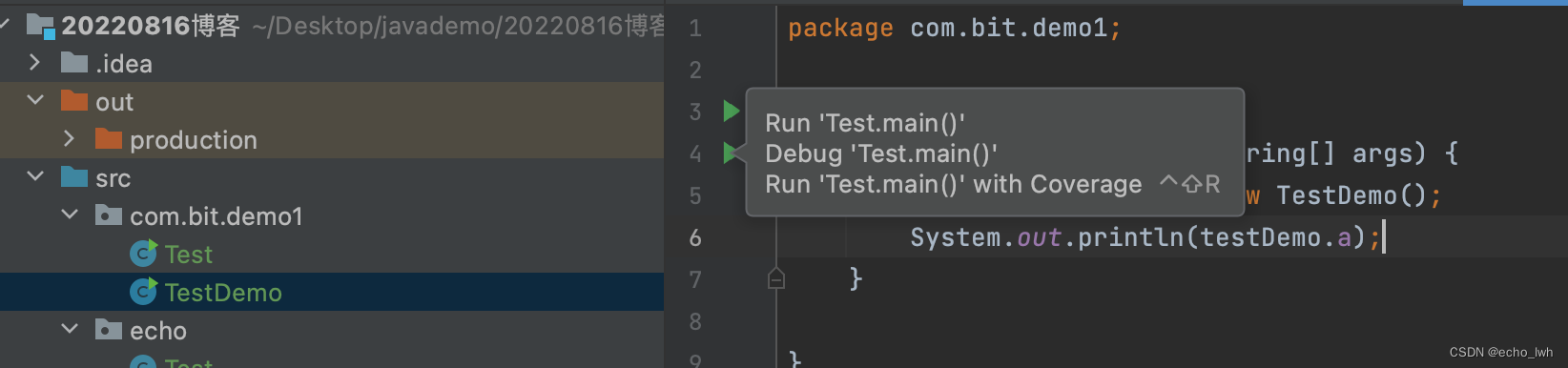Click the echo package icon
Screen dimensions: 1568x368
[x=109, y=330]
